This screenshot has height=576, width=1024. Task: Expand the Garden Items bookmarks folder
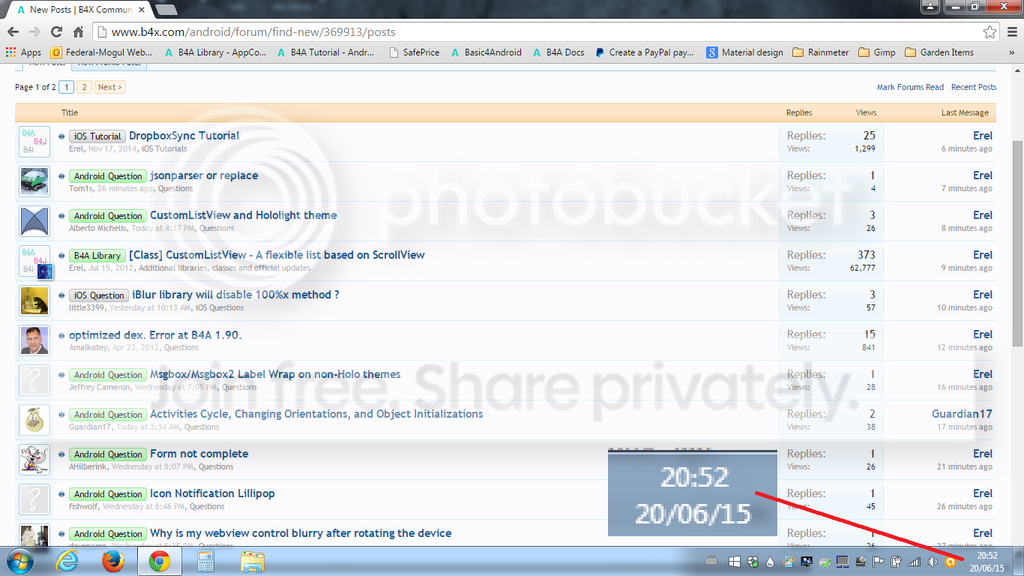coord(939,52)
